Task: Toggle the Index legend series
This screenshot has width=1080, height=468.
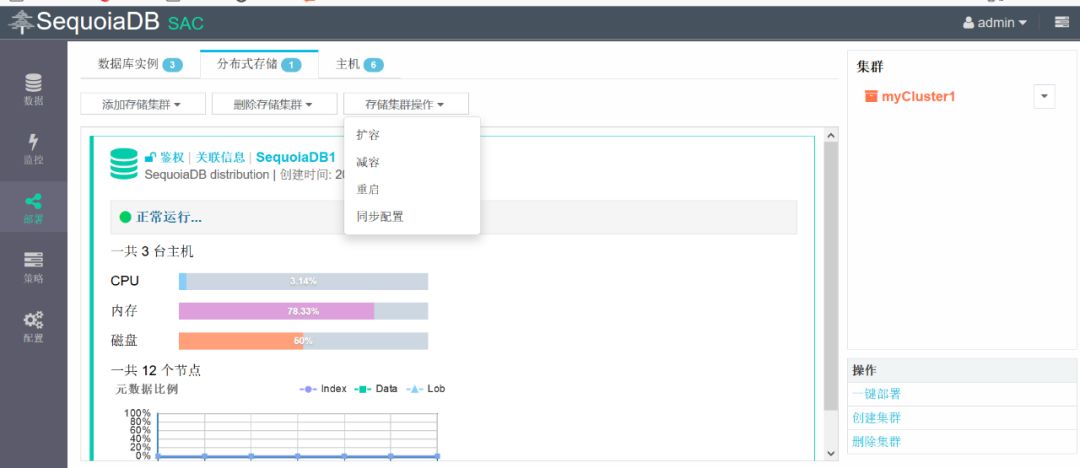Action: 322,389
